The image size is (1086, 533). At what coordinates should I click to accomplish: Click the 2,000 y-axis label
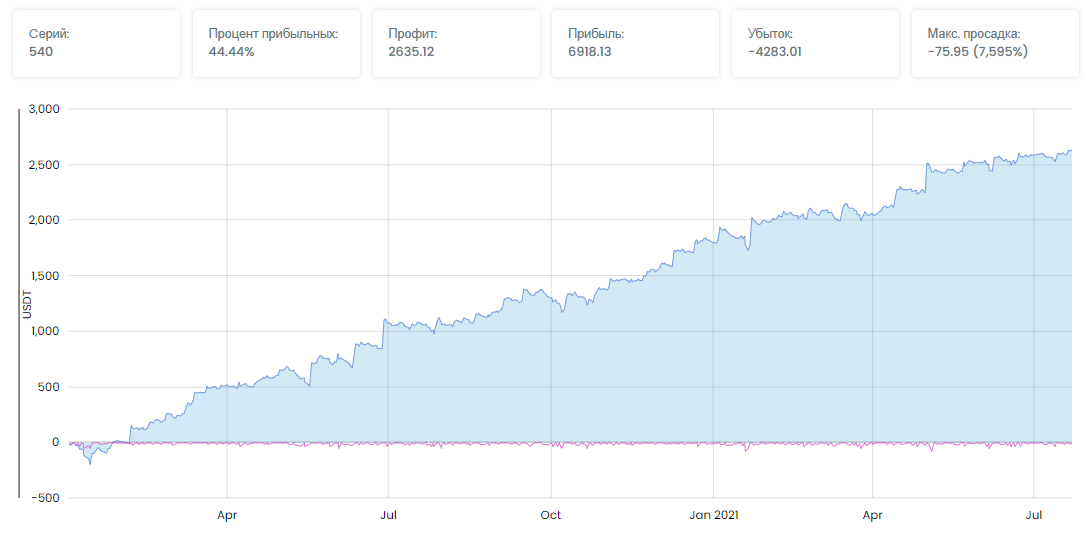click(x=46, y=220)
